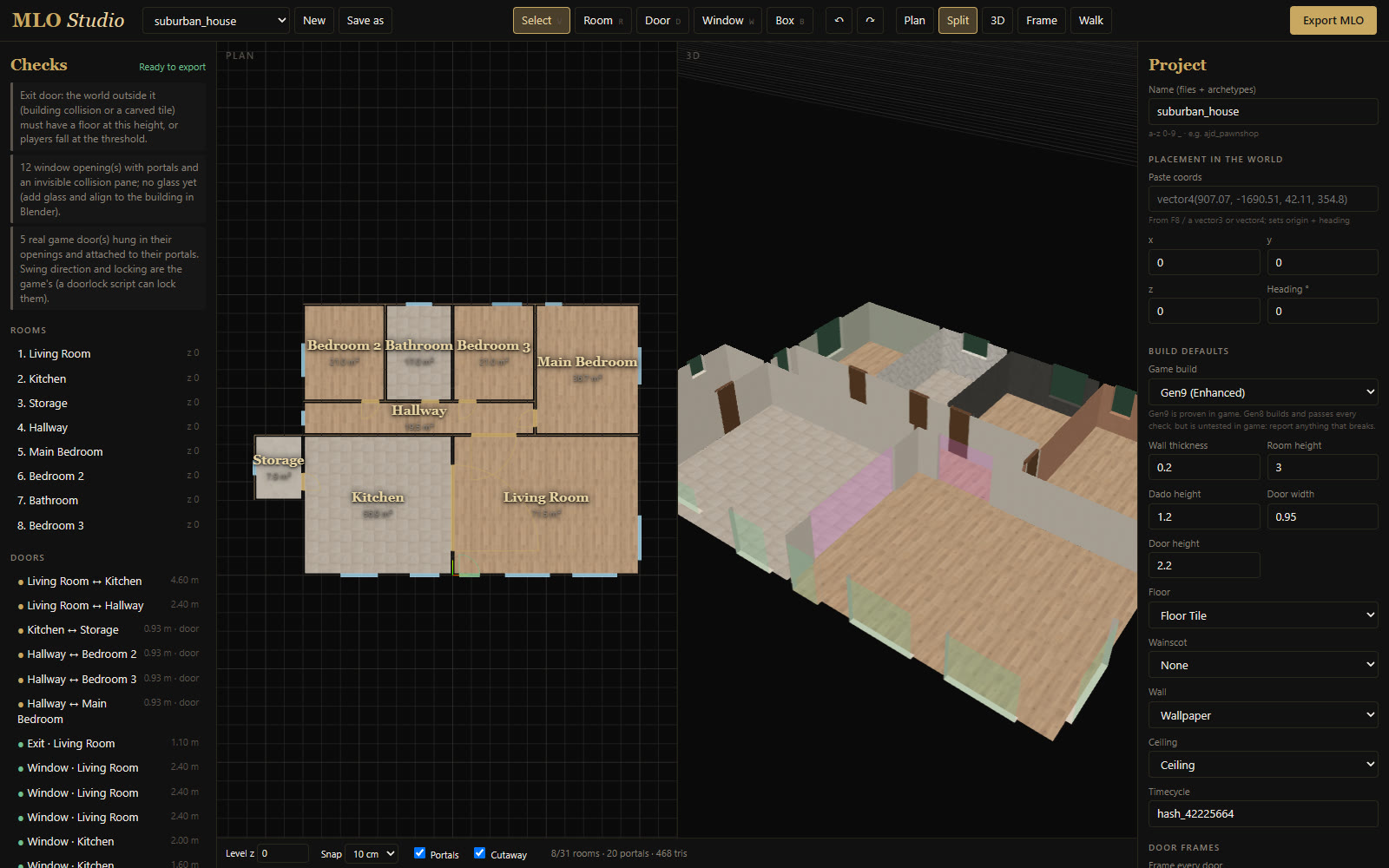This screenshot has width=1389, height=868.
Task: Pick the Window tool
Action: tap(727, 20)
